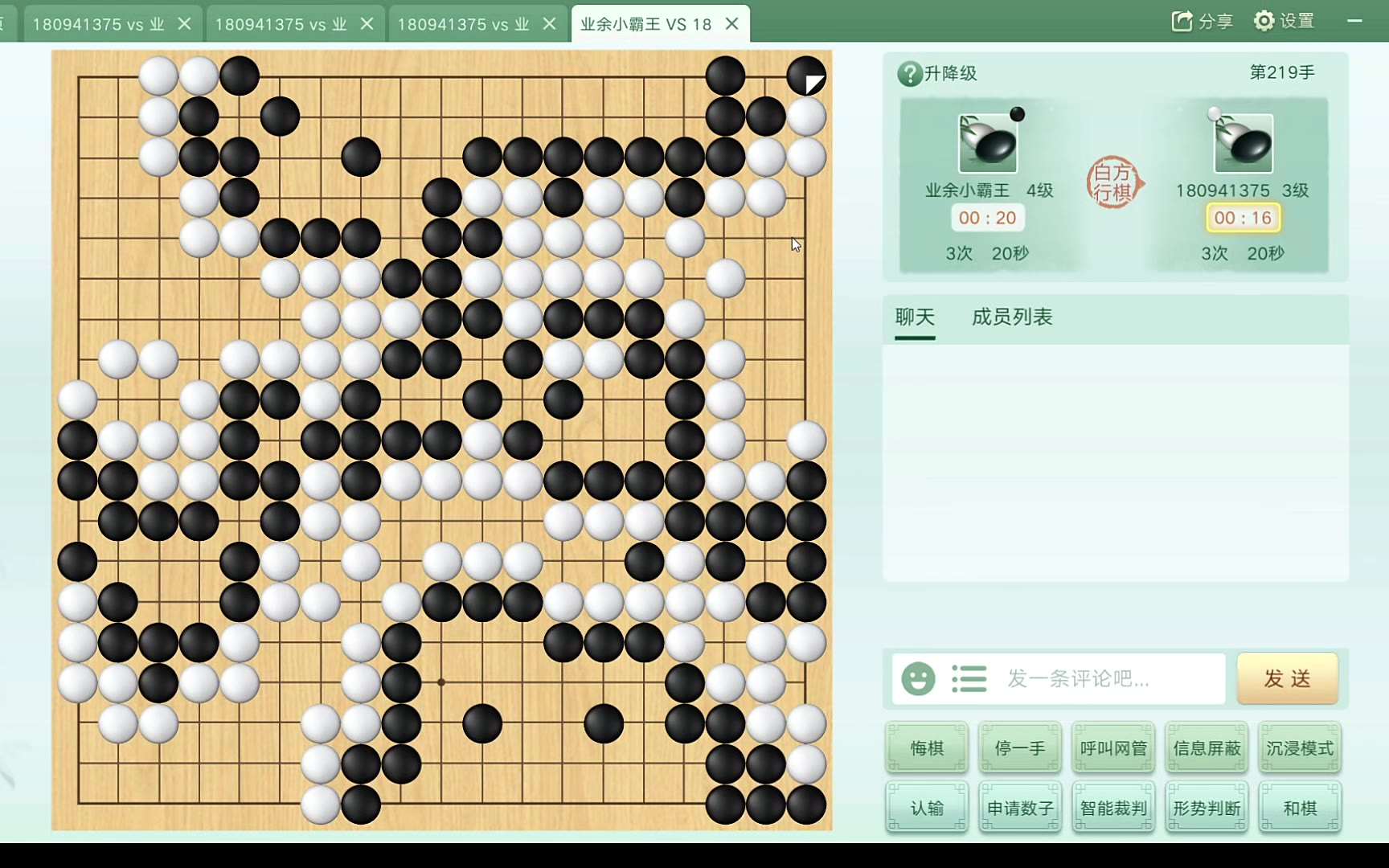Click the black player's avatar stone image

coord(988,144)
